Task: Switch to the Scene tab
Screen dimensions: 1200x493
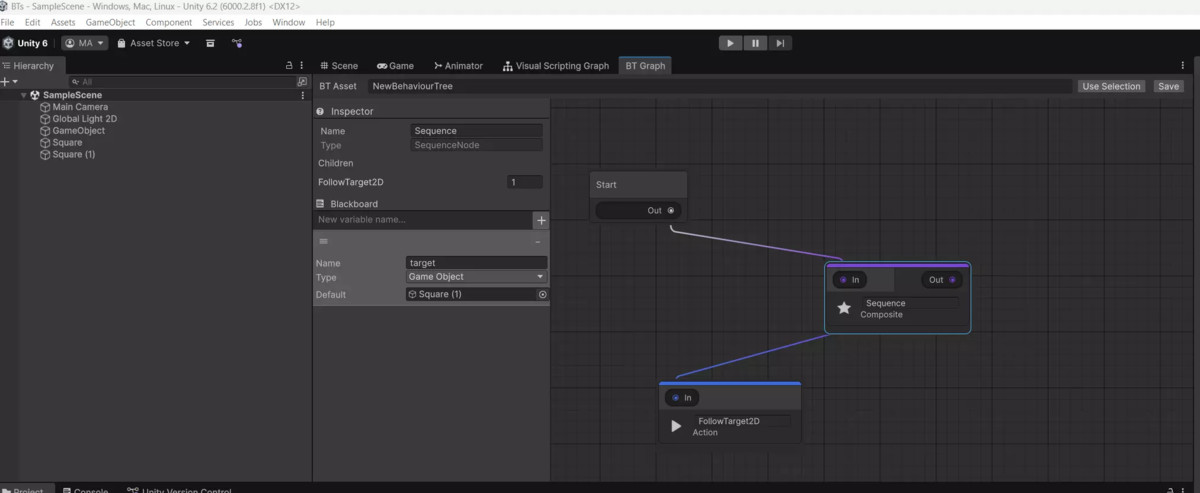Action: point(338,66)
